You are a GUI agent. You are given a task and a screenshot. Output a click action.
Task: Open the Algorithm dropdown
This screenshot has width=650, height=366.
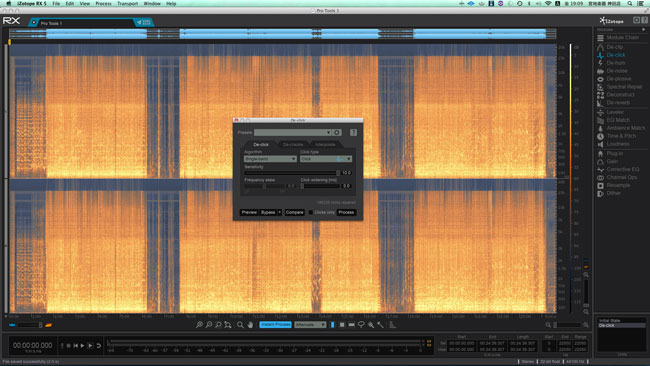[x=270, y=159]
